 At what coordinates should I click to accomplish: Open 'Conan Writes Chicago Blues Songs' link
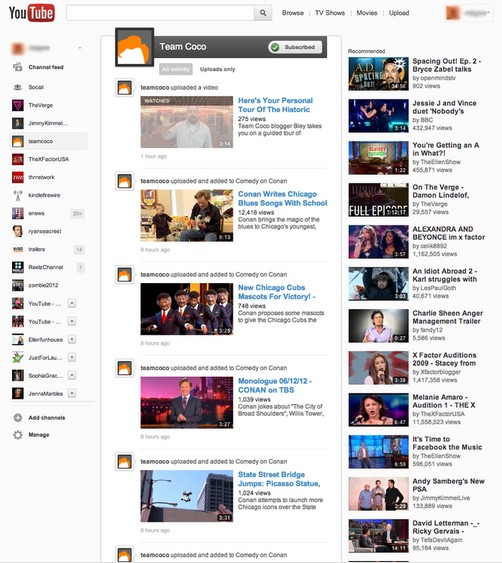click(283, 199)
